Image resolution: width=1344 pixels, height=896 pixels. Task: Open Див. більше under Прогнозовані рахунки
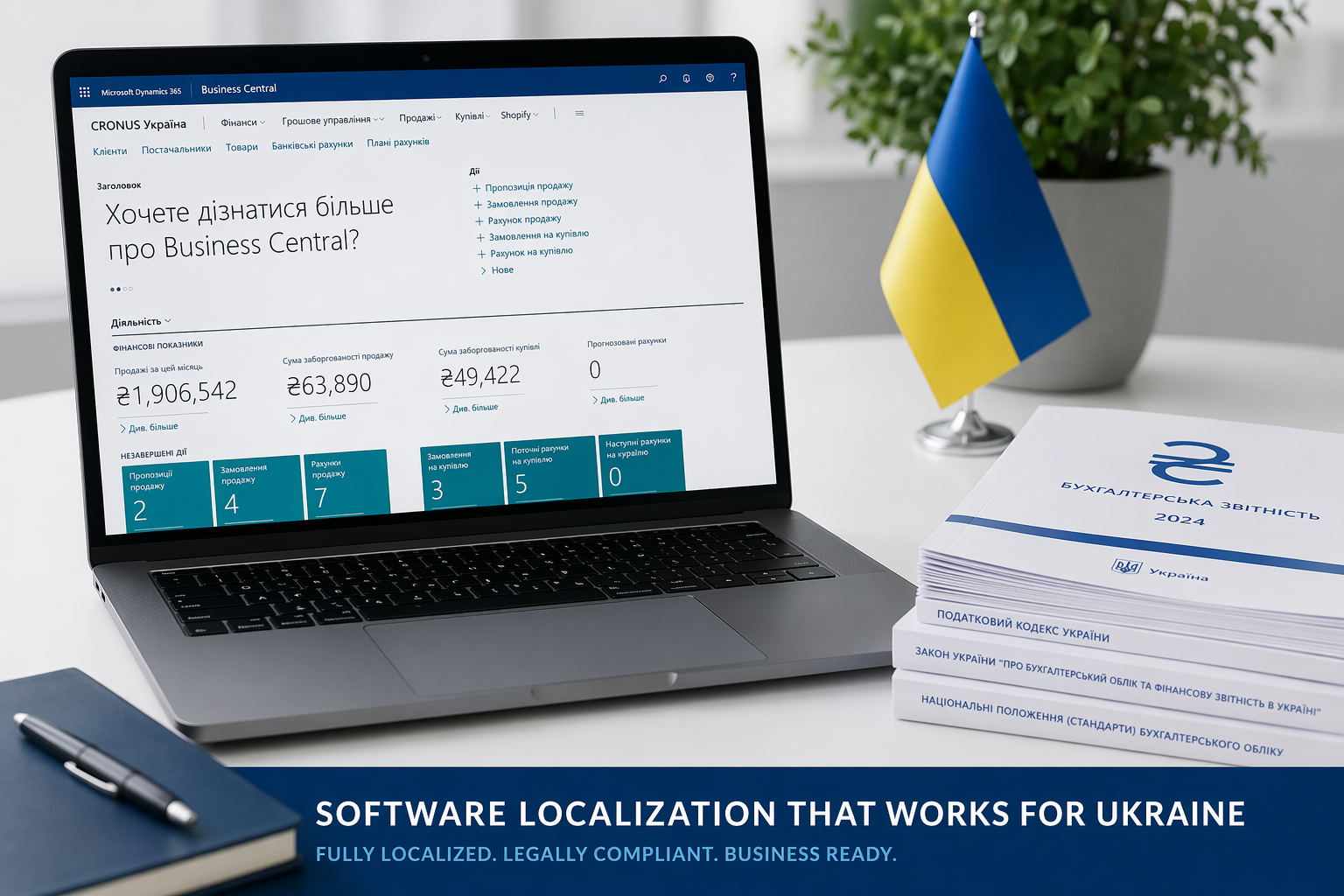point(619,399)
